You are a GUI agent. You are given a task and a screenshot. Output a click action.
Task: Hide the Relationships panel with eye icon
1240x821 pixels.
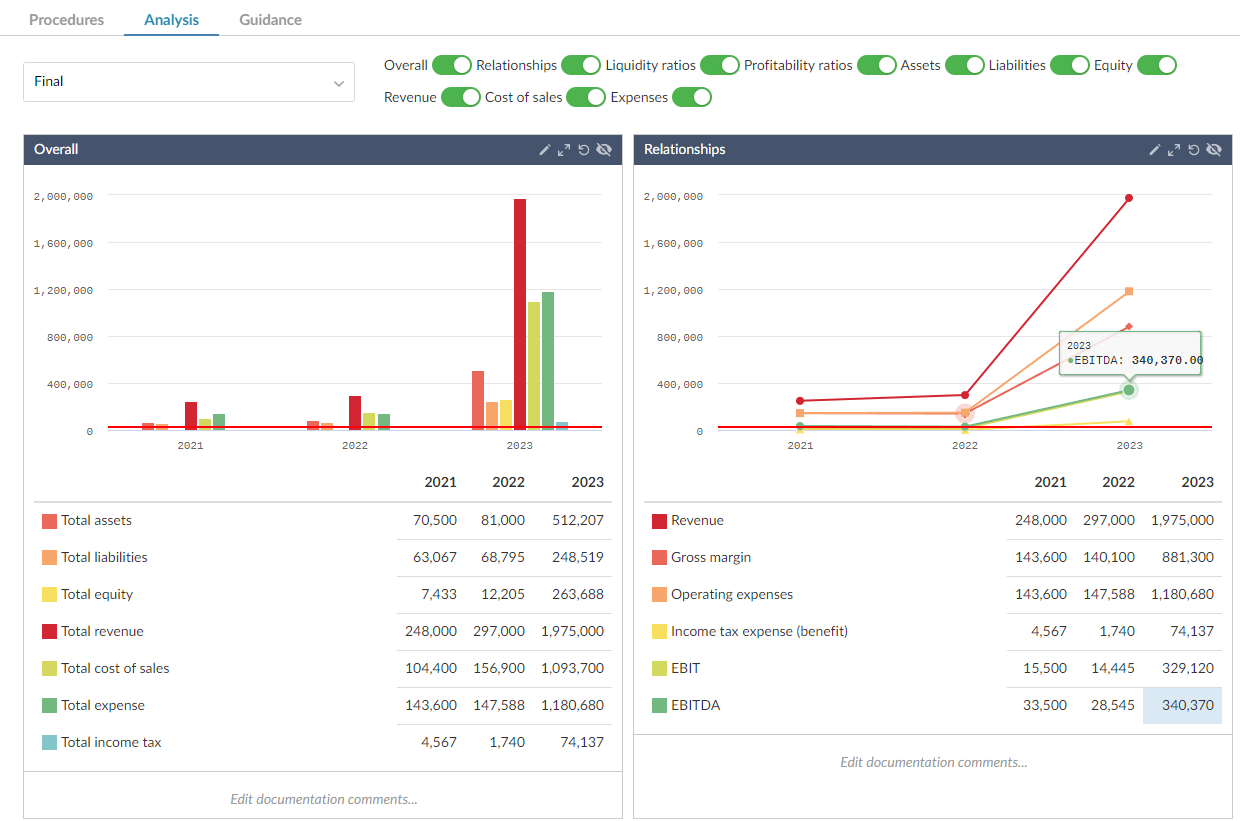1213,150
